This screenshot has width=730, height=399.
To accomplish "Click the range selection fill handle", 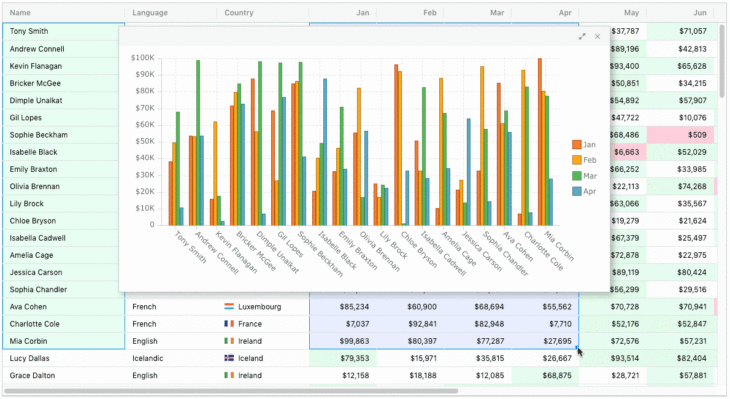I will [577, 347].
